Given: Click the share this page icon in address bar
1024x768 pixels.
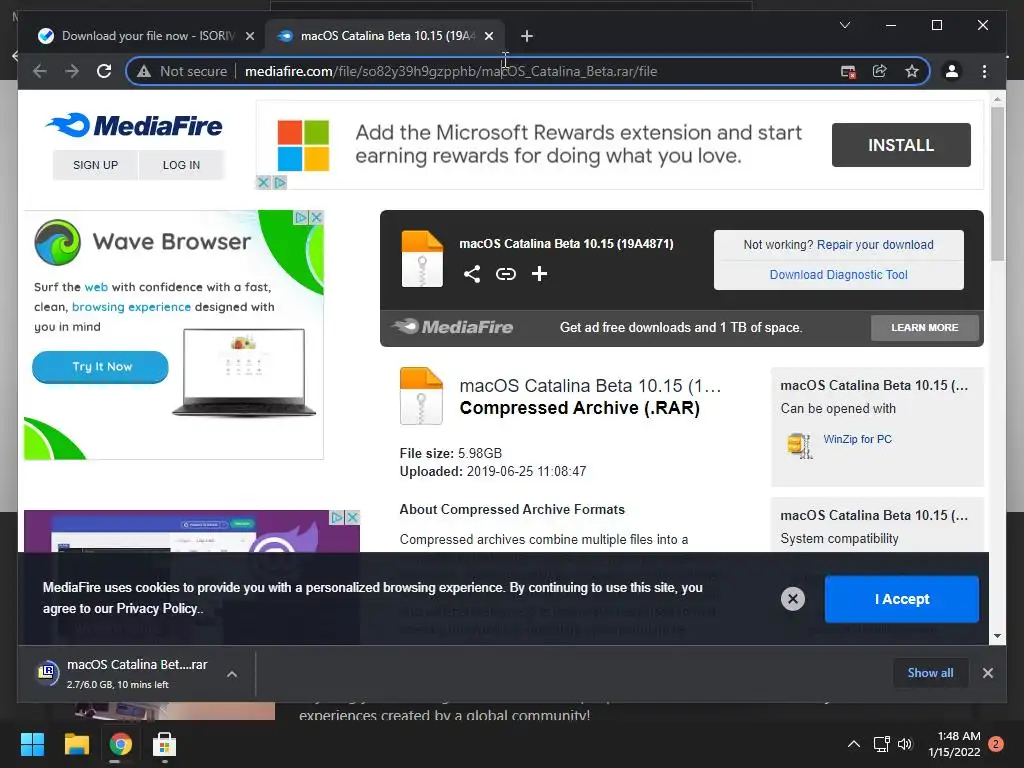Looking at the screenshot, I should point(880,71).
